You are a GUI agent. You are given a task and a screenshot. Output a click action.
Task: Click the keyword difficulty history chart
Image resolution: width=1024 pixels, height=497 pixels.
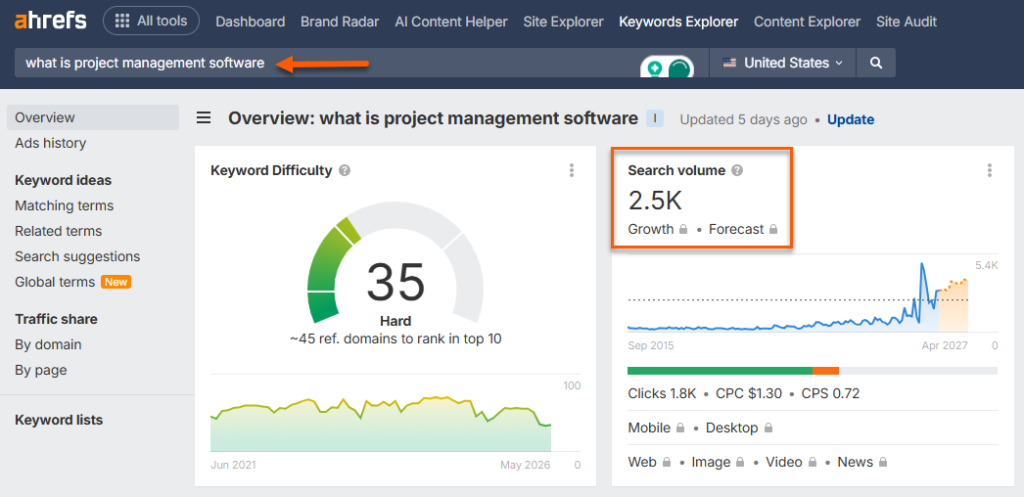click(381, 423)
